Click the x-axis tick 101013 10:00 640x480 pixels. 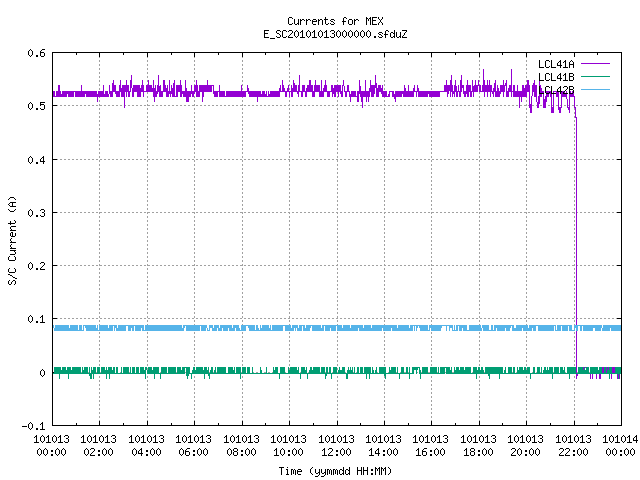[288, 445]
